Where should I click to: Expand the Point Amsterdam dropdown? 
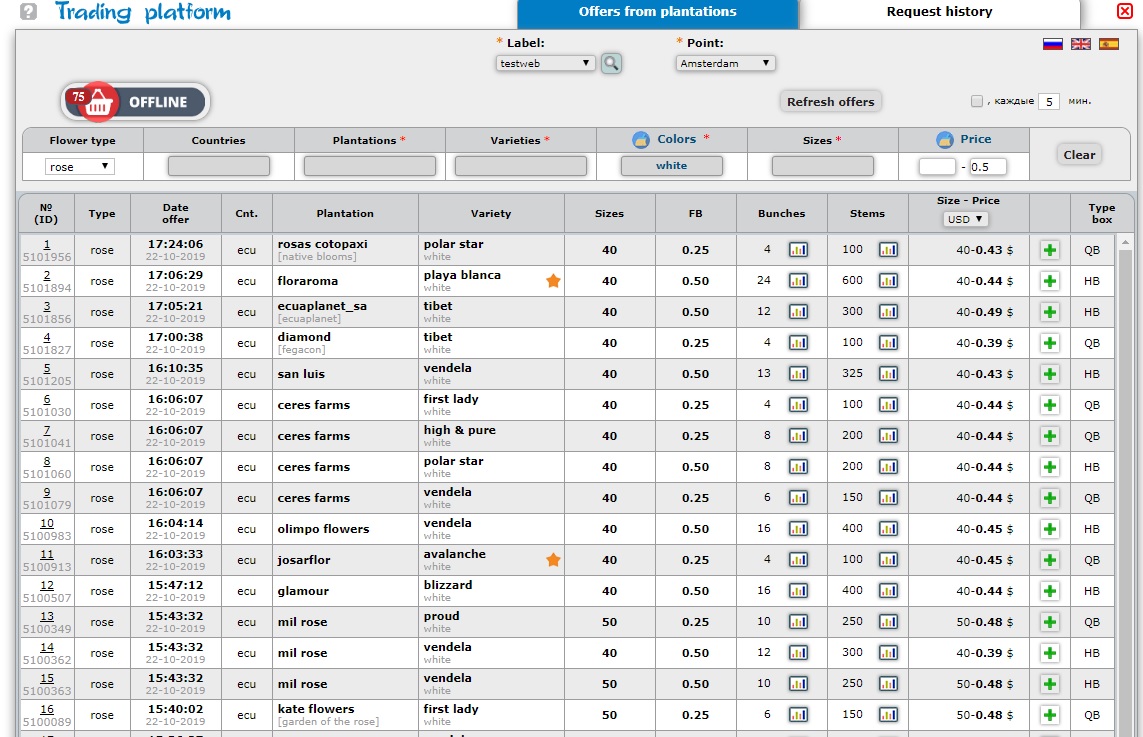pyautogui.click(x=725, y=63)
